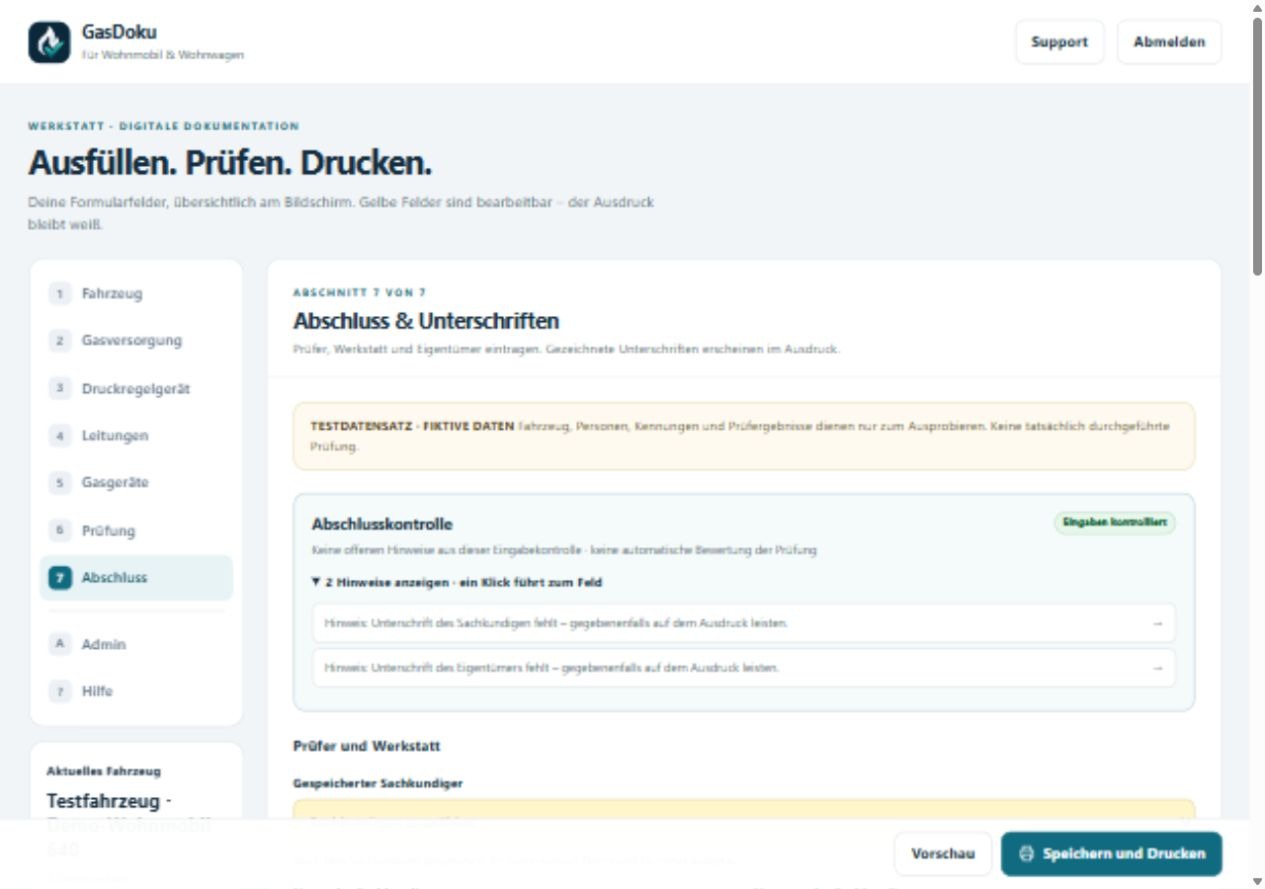The width and height of the screenshot is (1265, 889).
Task: Click the Support button
Action: pos(1059,42)
